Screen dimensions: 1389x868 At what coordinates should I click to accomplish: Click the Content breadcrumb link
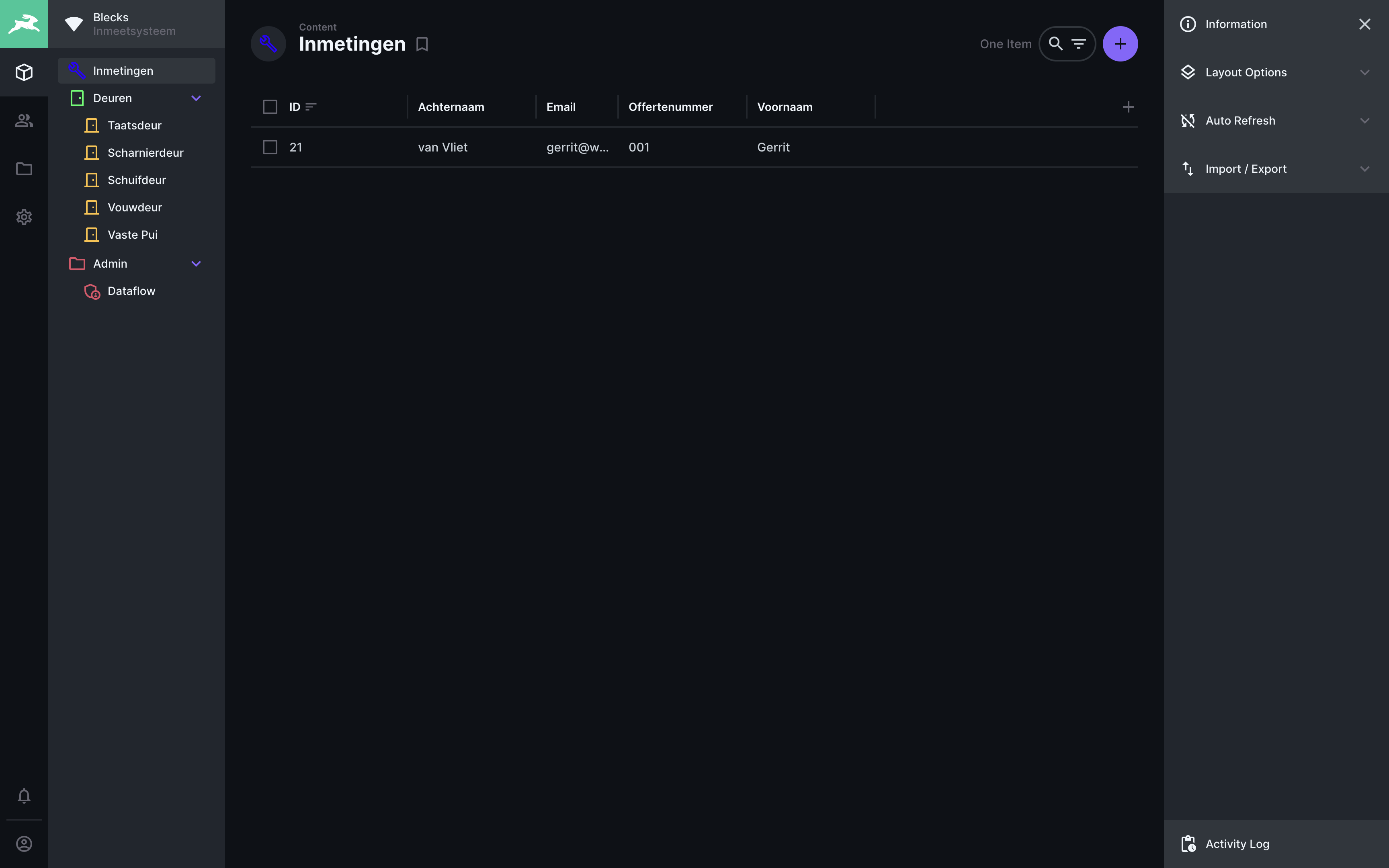click(x=318, y=27)
